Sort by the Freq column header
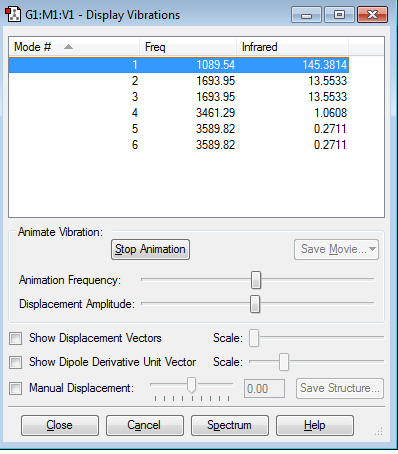398x454 pixels. (188, 47)
